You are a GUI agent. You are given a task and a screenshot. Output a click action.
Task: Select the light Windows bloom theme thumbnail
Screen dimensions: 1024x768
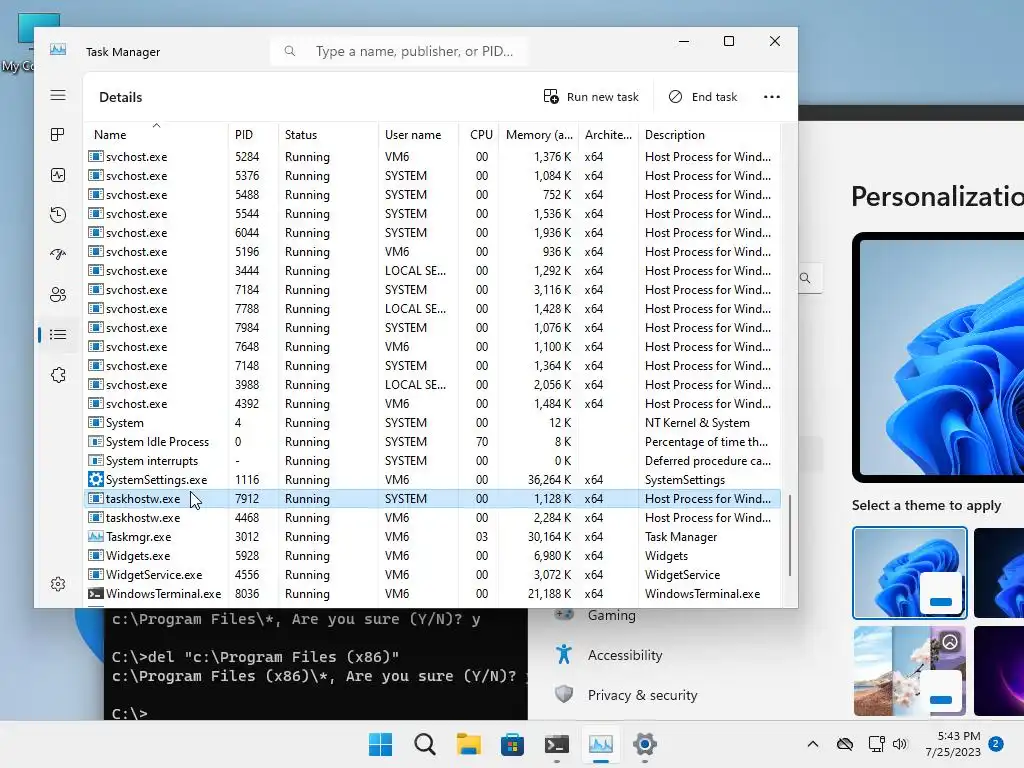(910, 573)
